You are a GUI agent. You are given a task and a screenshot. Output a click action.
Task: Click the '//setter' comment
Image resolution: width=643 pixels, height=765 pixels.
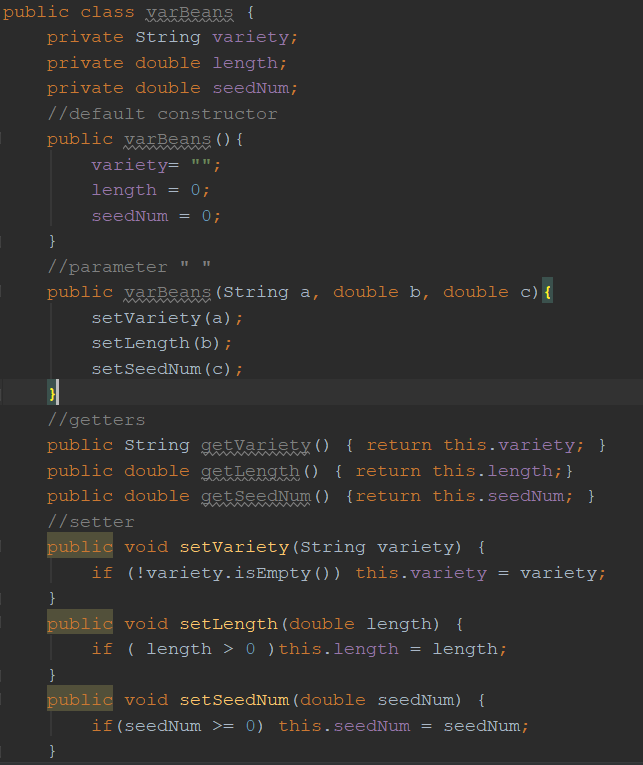[91, 522]
